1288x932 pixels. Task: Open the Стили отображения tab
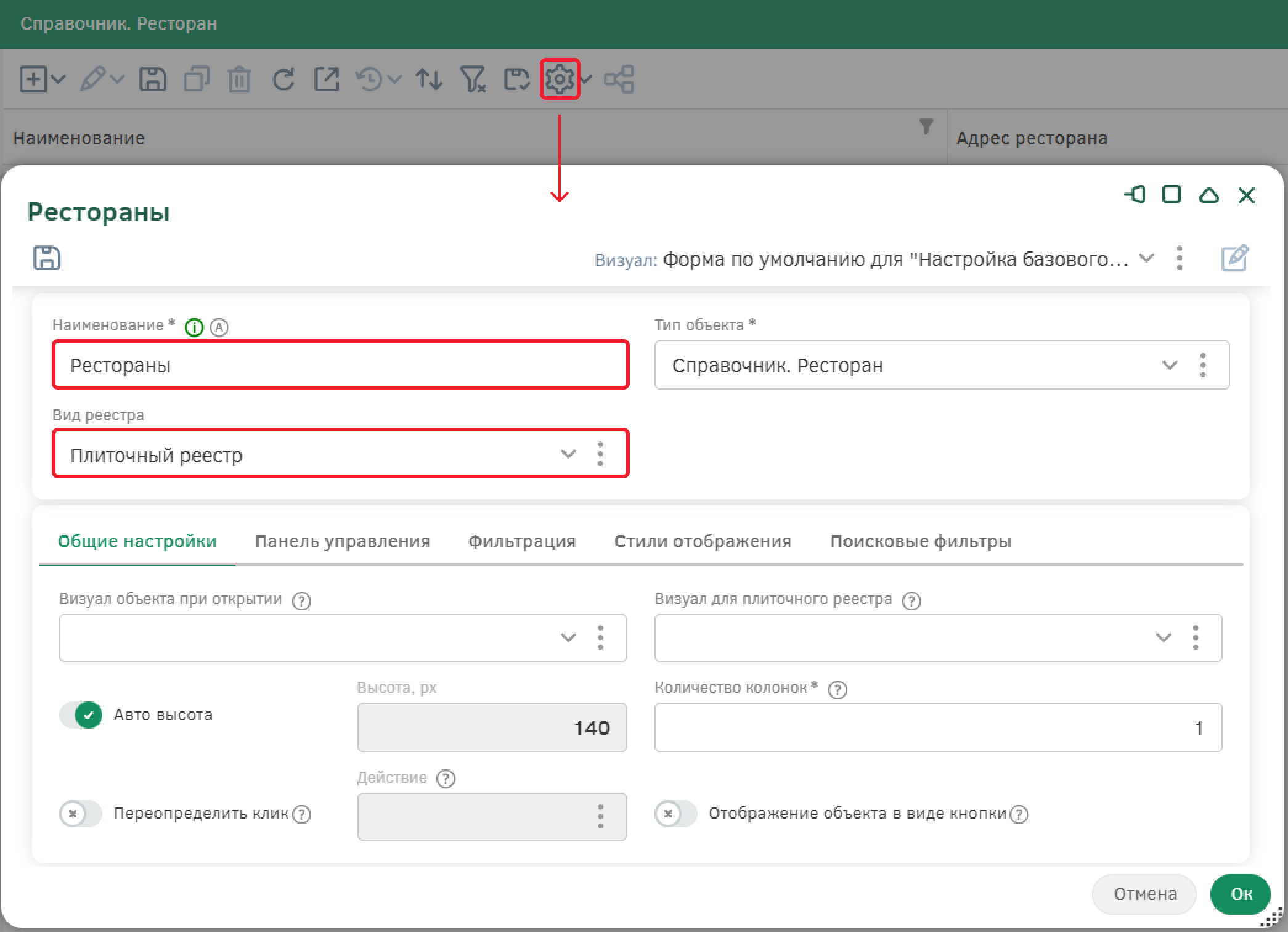pyautogui.click(x=703, y=541)
